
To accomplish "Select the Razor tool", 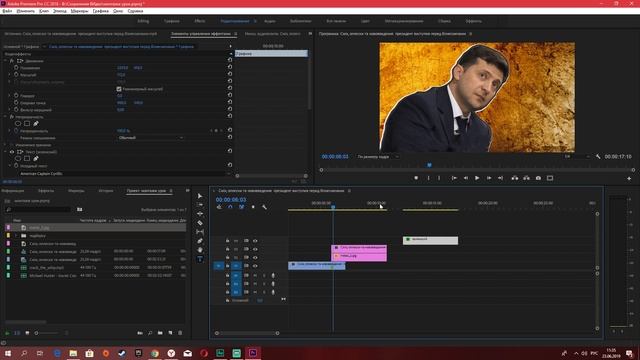I will (200, 223).
